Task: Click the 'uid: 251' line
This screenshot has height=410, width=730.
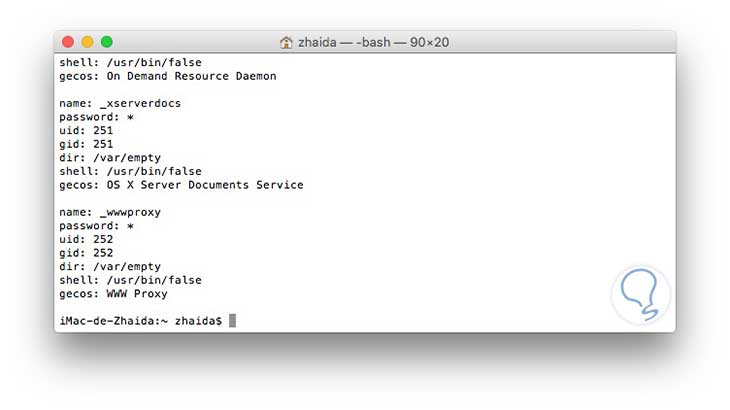Action: [86, 130]
